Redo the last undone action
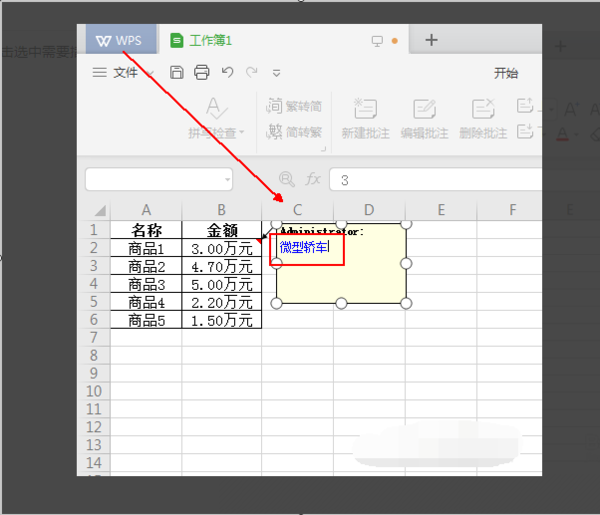 pos(252,72)
